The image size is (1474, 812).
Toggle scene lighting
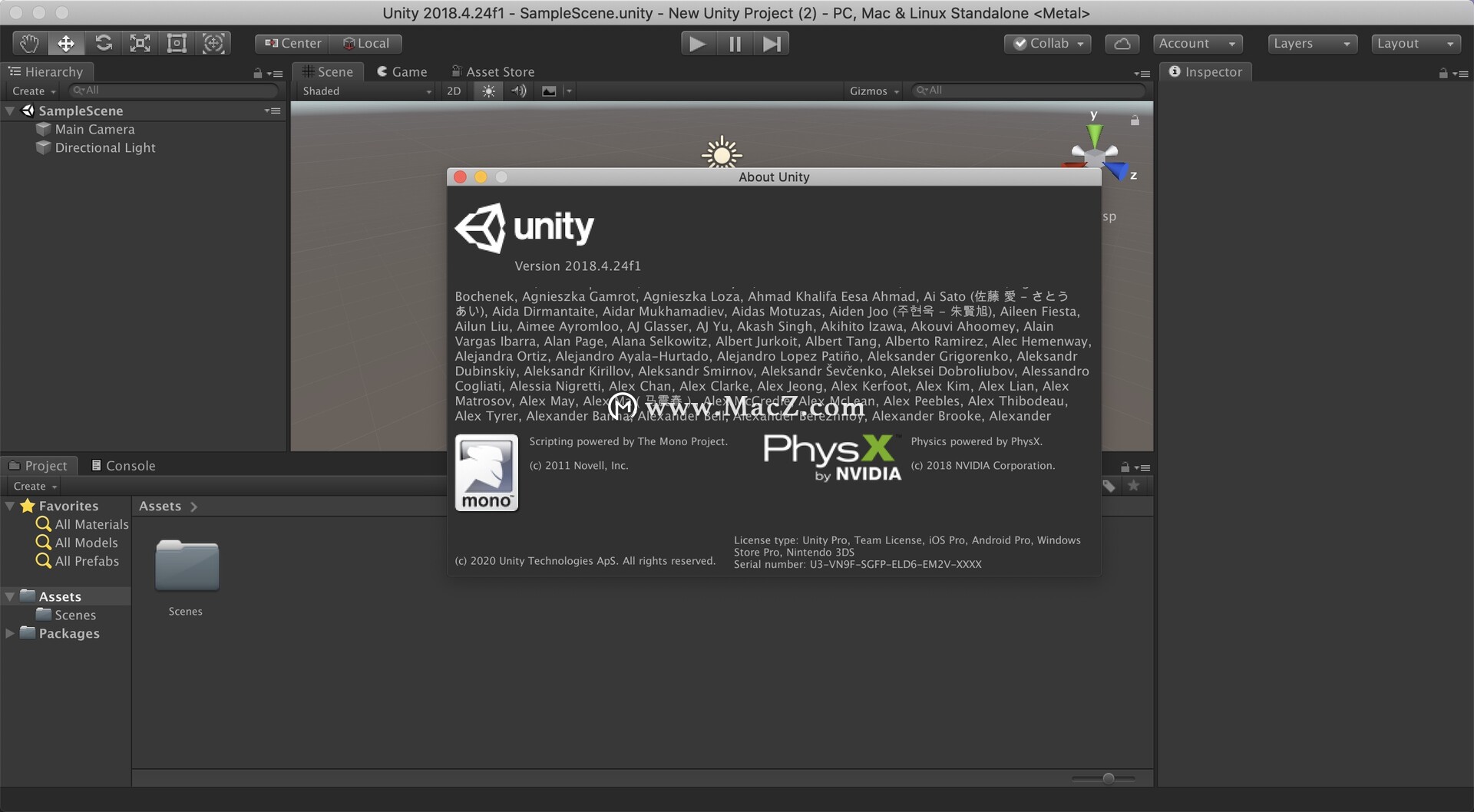click(488, 91)
